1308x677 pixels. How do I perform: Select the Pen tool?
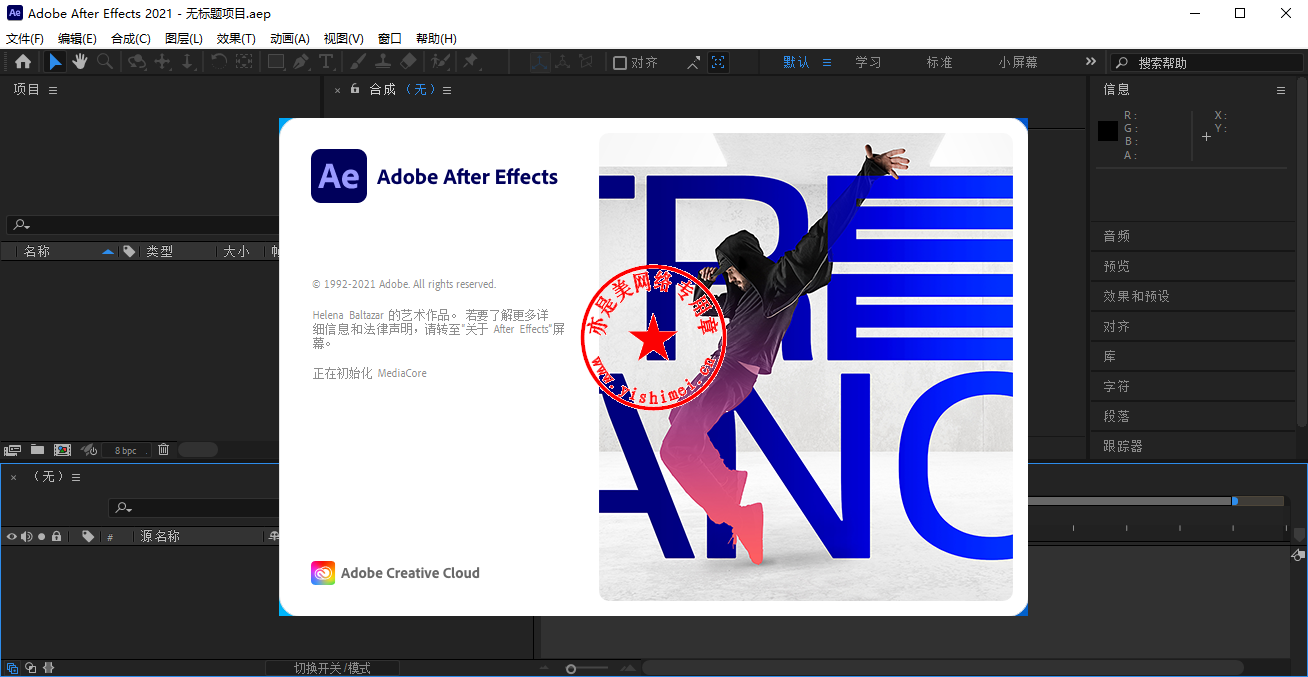(x=301, y=62)
